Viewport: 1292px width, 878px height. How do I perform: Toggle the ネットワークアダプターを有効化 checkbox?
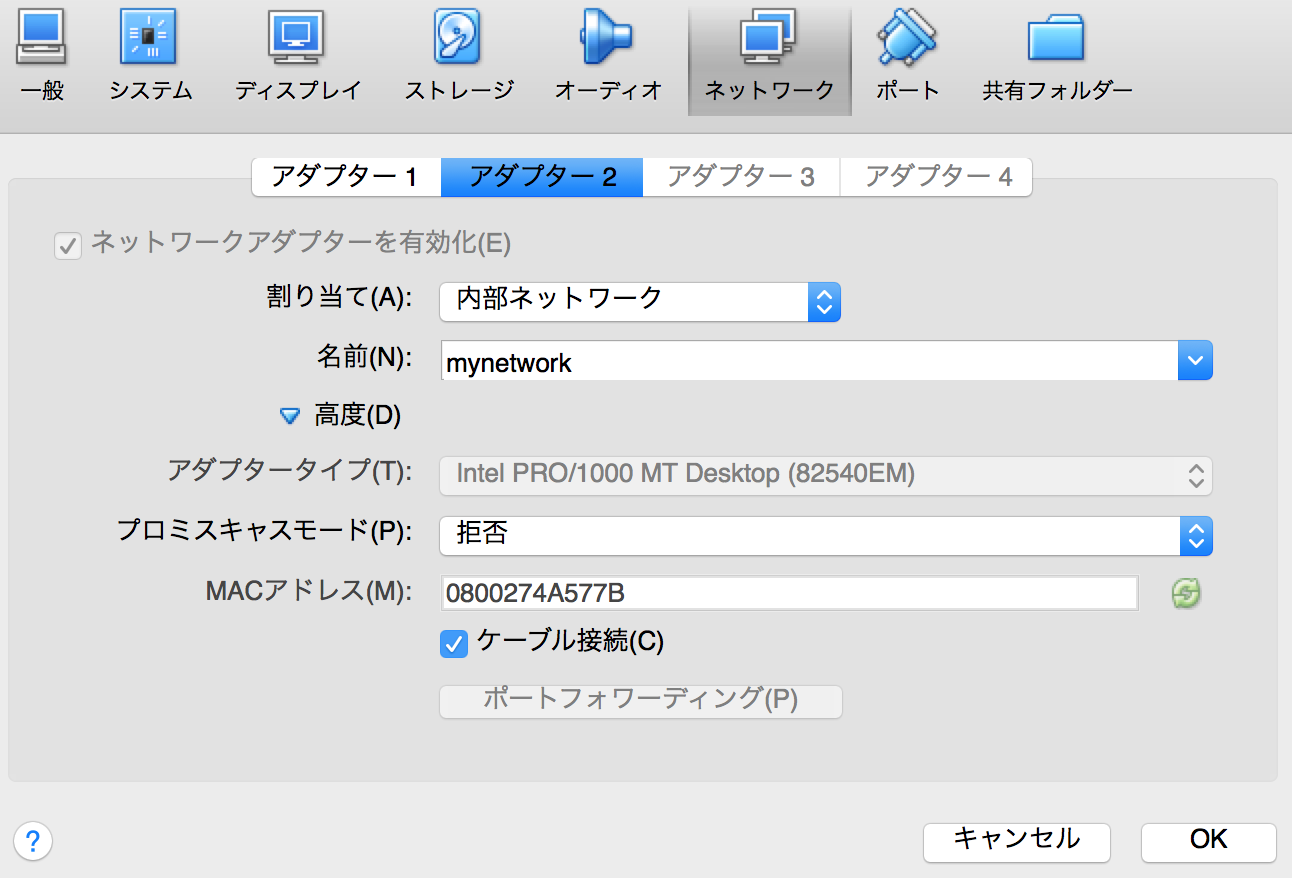[x=67, y=245]
